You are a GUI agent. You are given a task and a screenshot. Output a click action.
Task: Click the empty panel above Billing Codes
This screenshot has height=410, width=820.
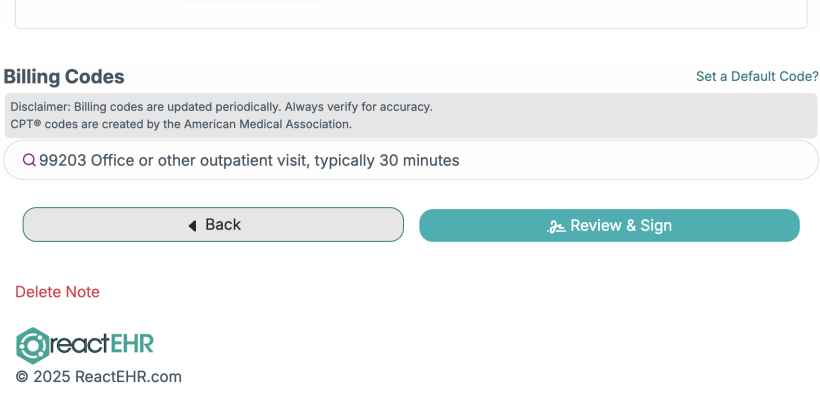(x=411, y=14)
